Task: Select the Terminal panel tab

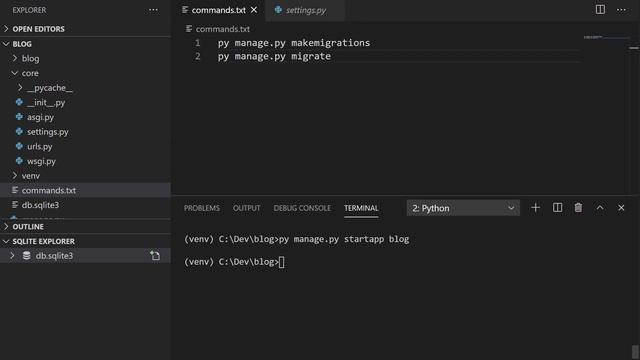Action: [x=361, y=208]
